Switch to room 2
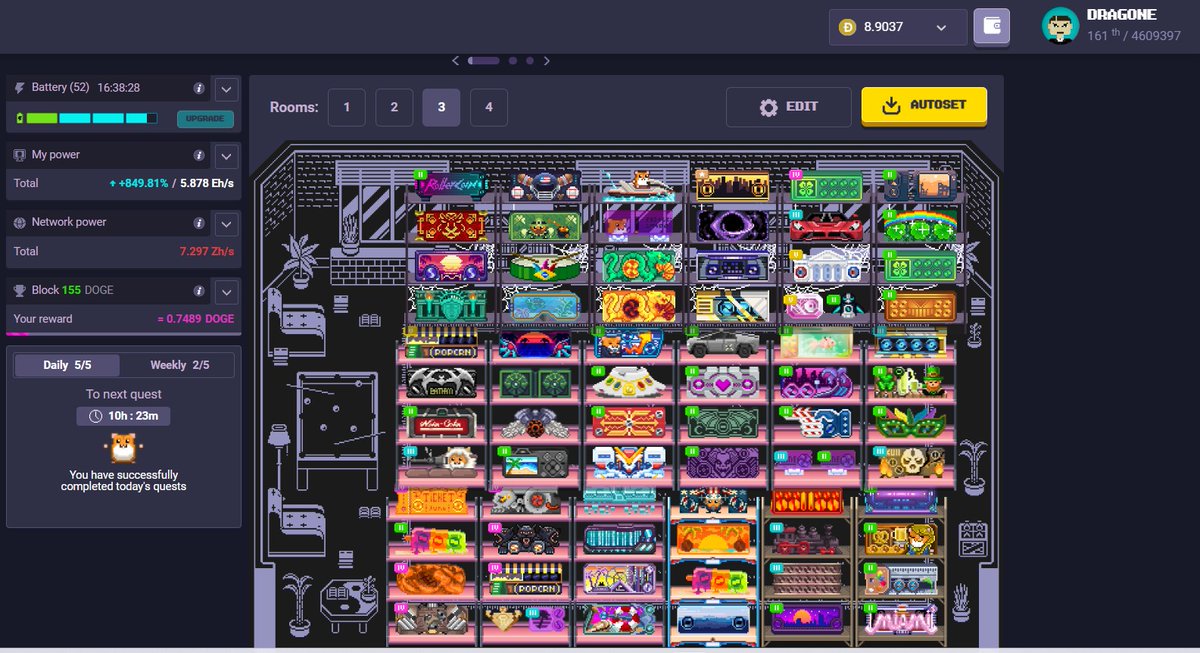Viewport: 1200px width, 653px height. 394,107
